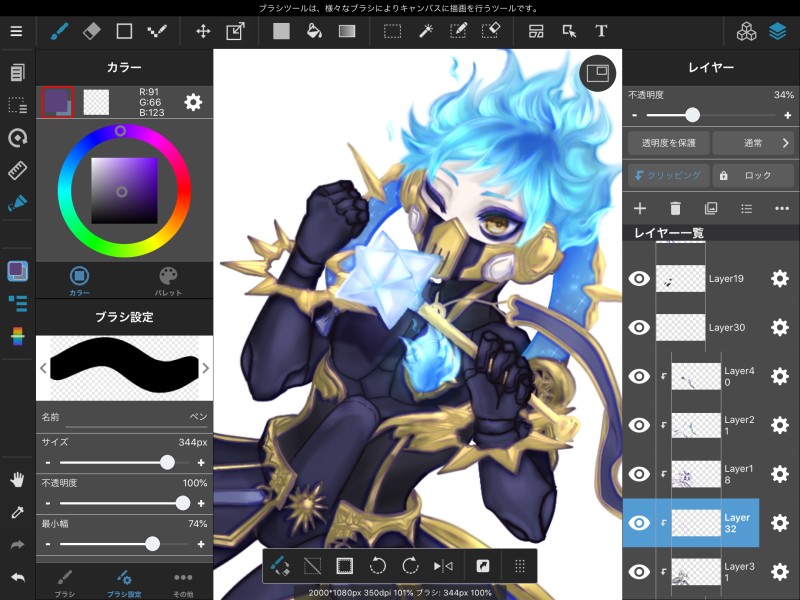Open the ブラシ設定 brush settings tab

(x=124, y=583)
